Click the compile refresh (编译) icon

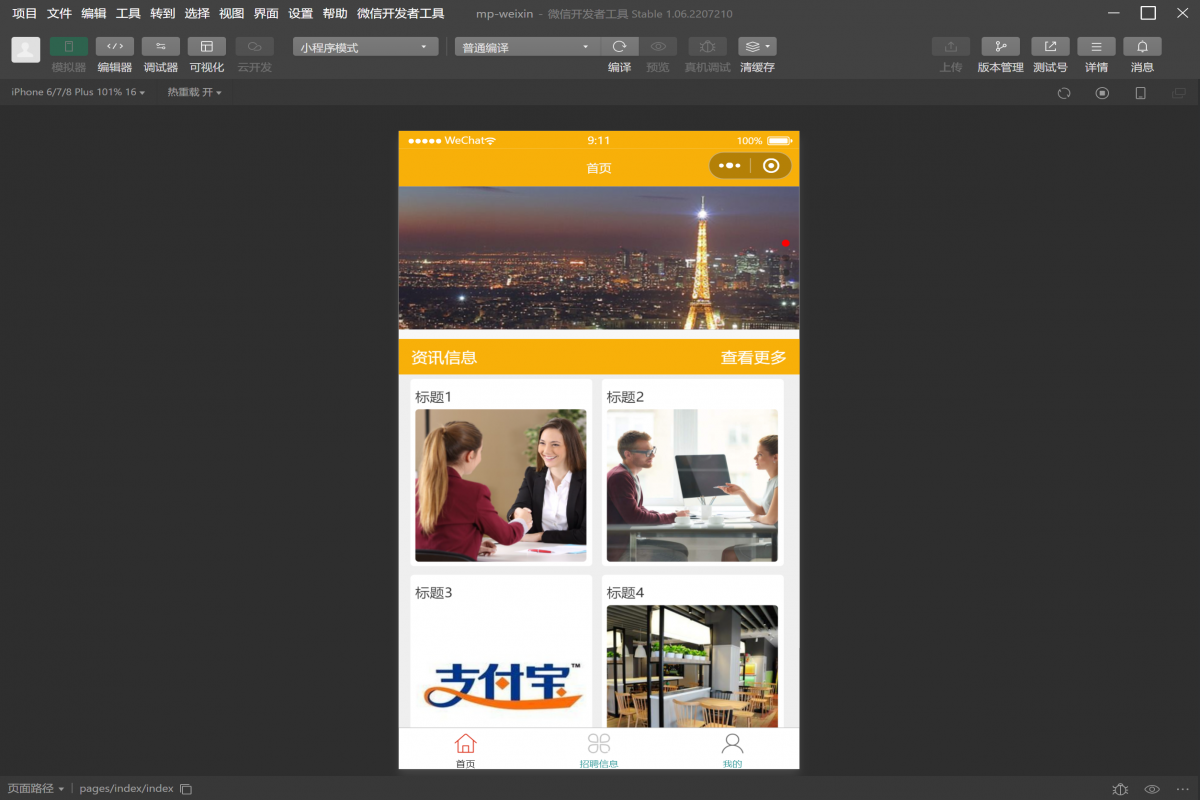620,47
